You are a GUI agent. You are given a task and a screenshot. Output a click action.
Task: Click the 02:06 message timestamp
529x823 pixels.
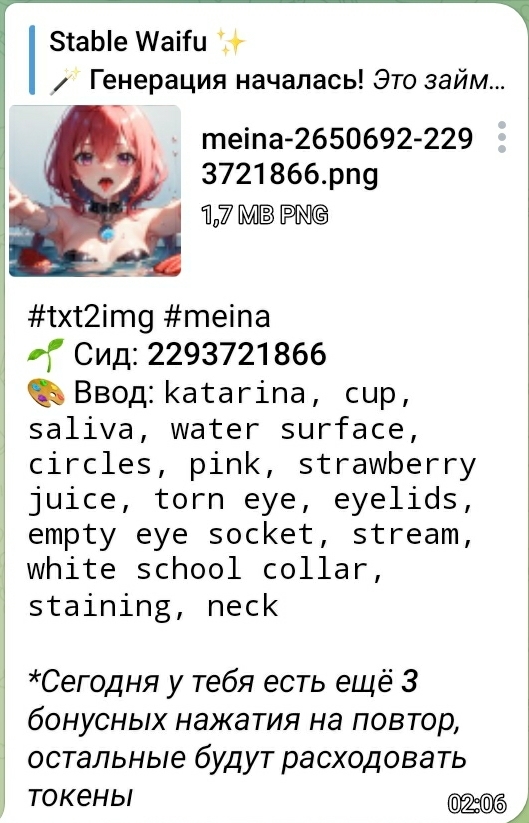(477, 803)
